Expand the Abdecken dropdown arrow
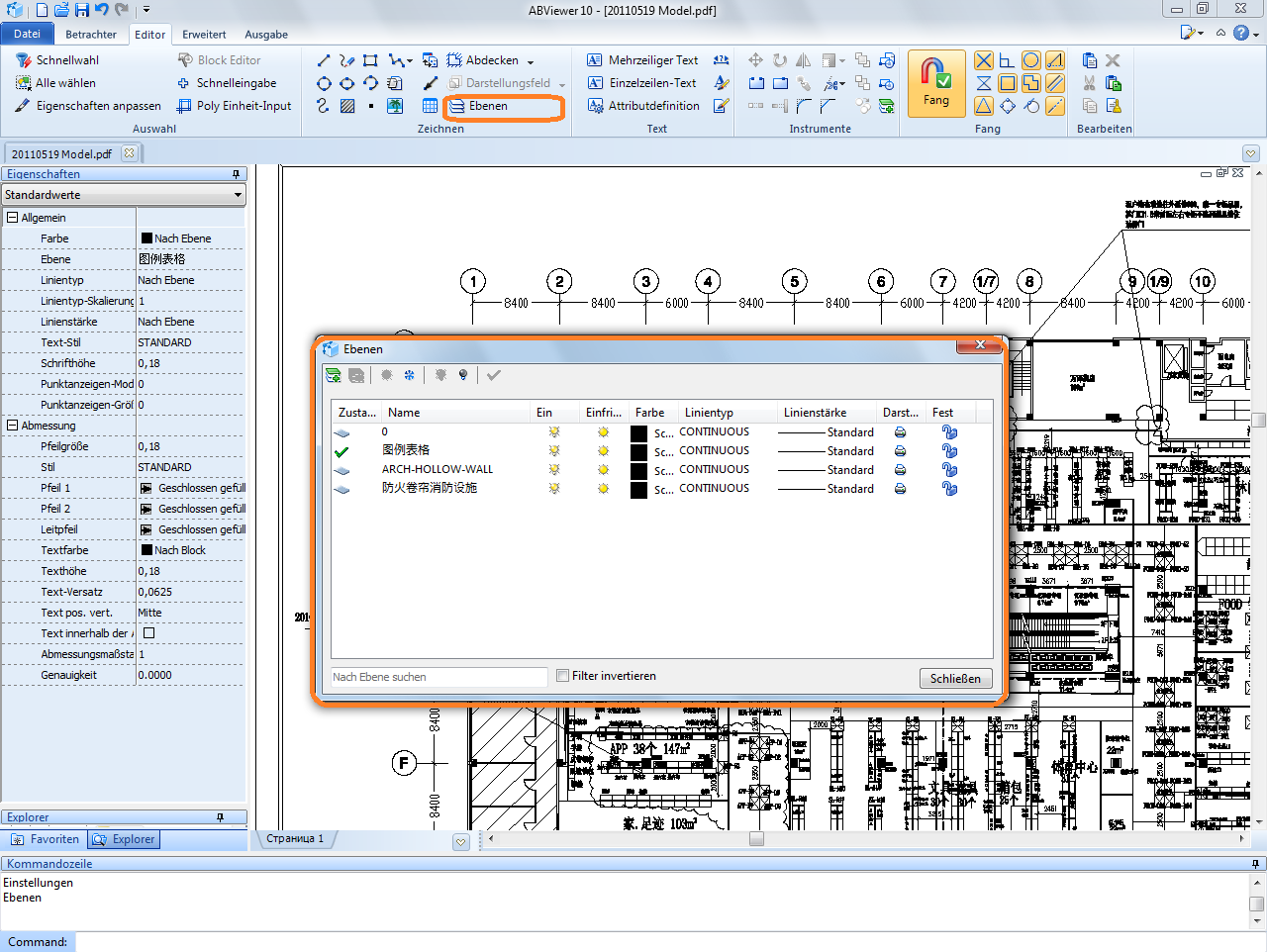Viewport: 1267px width, 952px height. coord(531,61)
